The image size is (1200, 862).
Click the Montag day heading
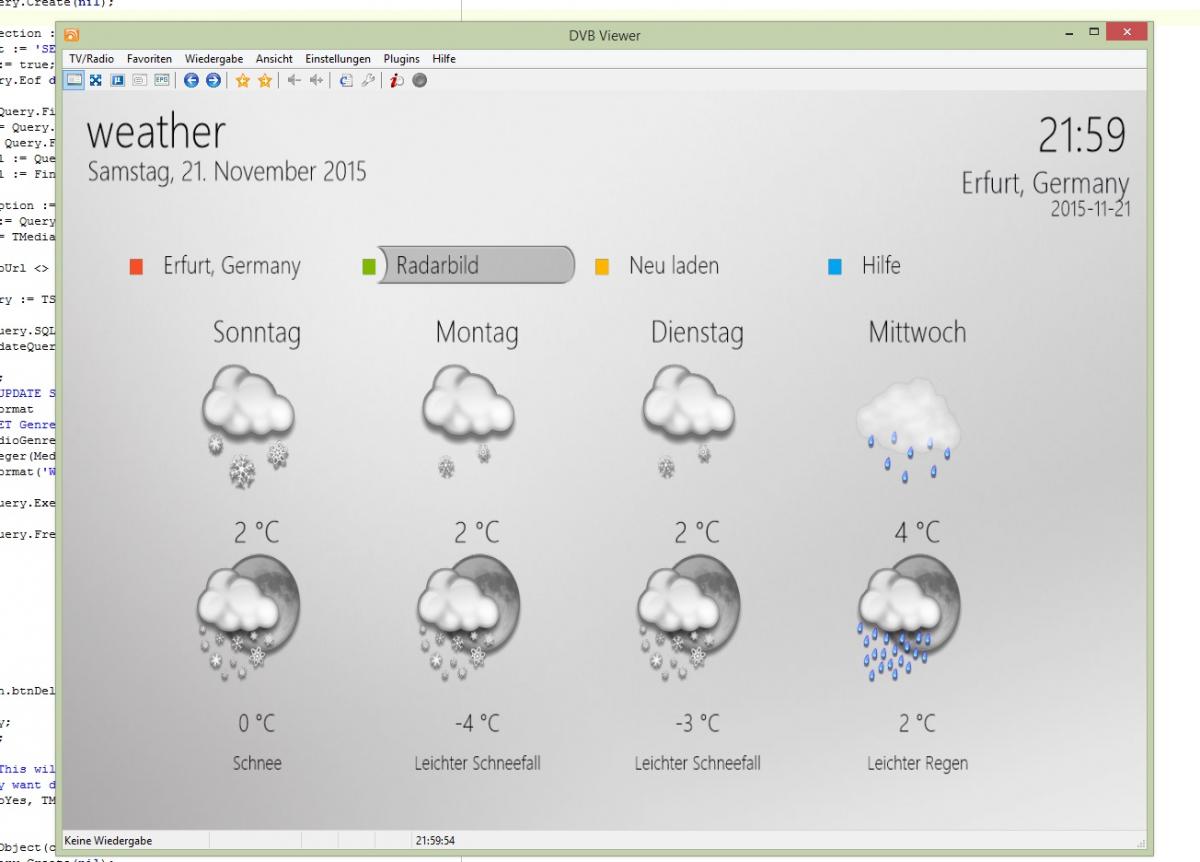tap(477, 334)
